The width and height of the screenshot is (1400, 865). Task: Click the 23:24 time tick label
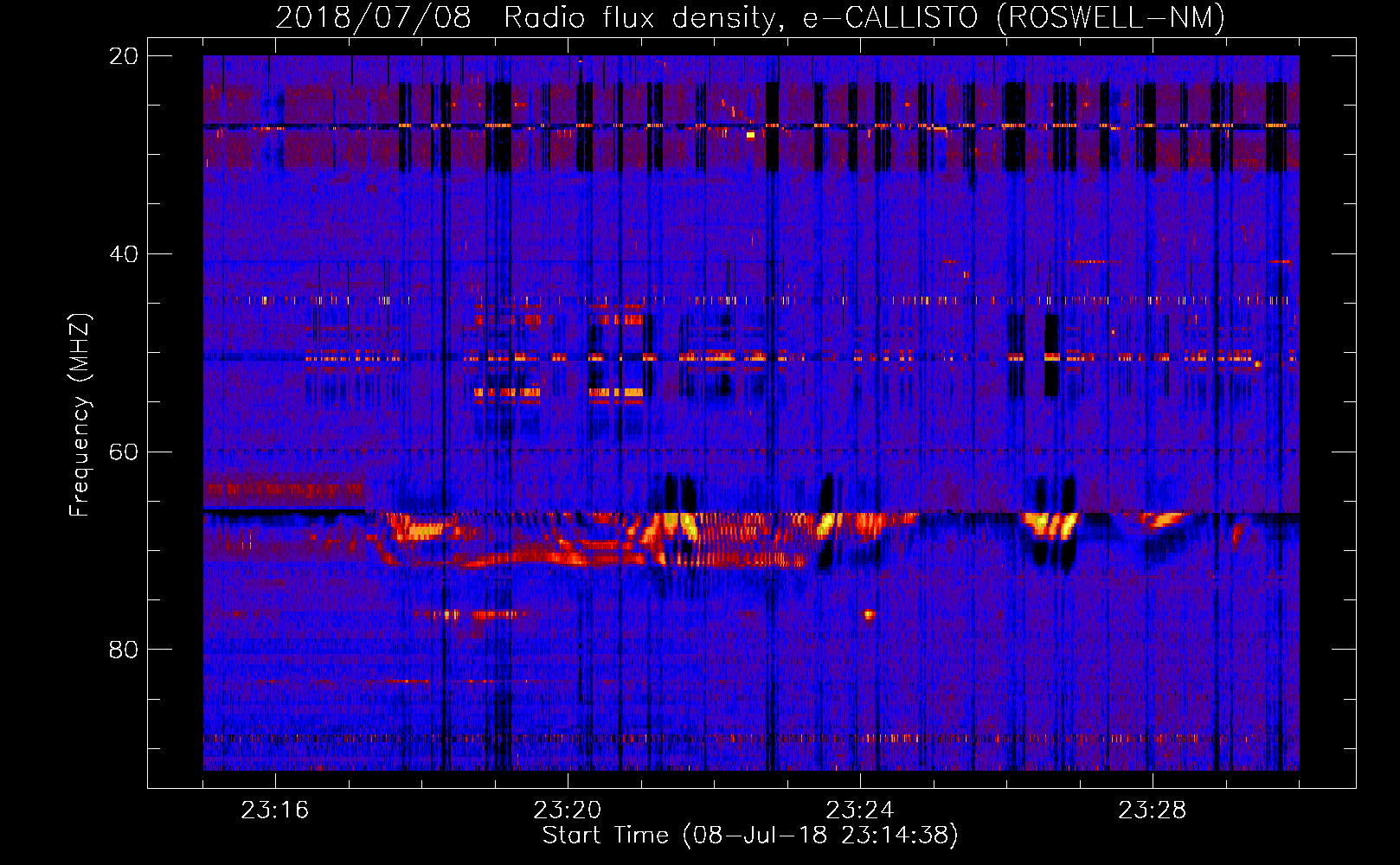pyautogui.click(x=859, y=811)
